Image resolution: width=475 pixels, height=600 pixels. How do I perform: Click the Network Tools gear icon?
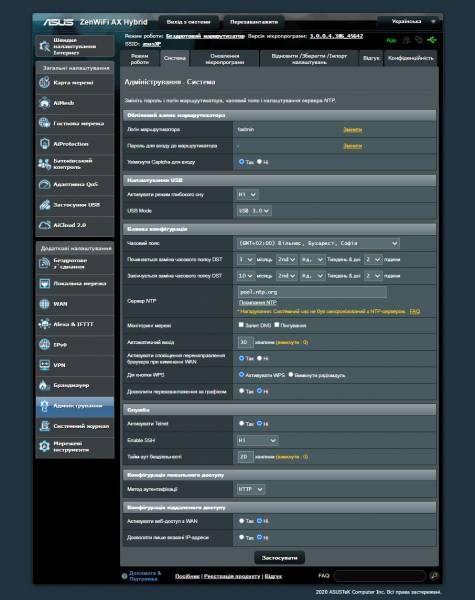[x=44, y=446]
